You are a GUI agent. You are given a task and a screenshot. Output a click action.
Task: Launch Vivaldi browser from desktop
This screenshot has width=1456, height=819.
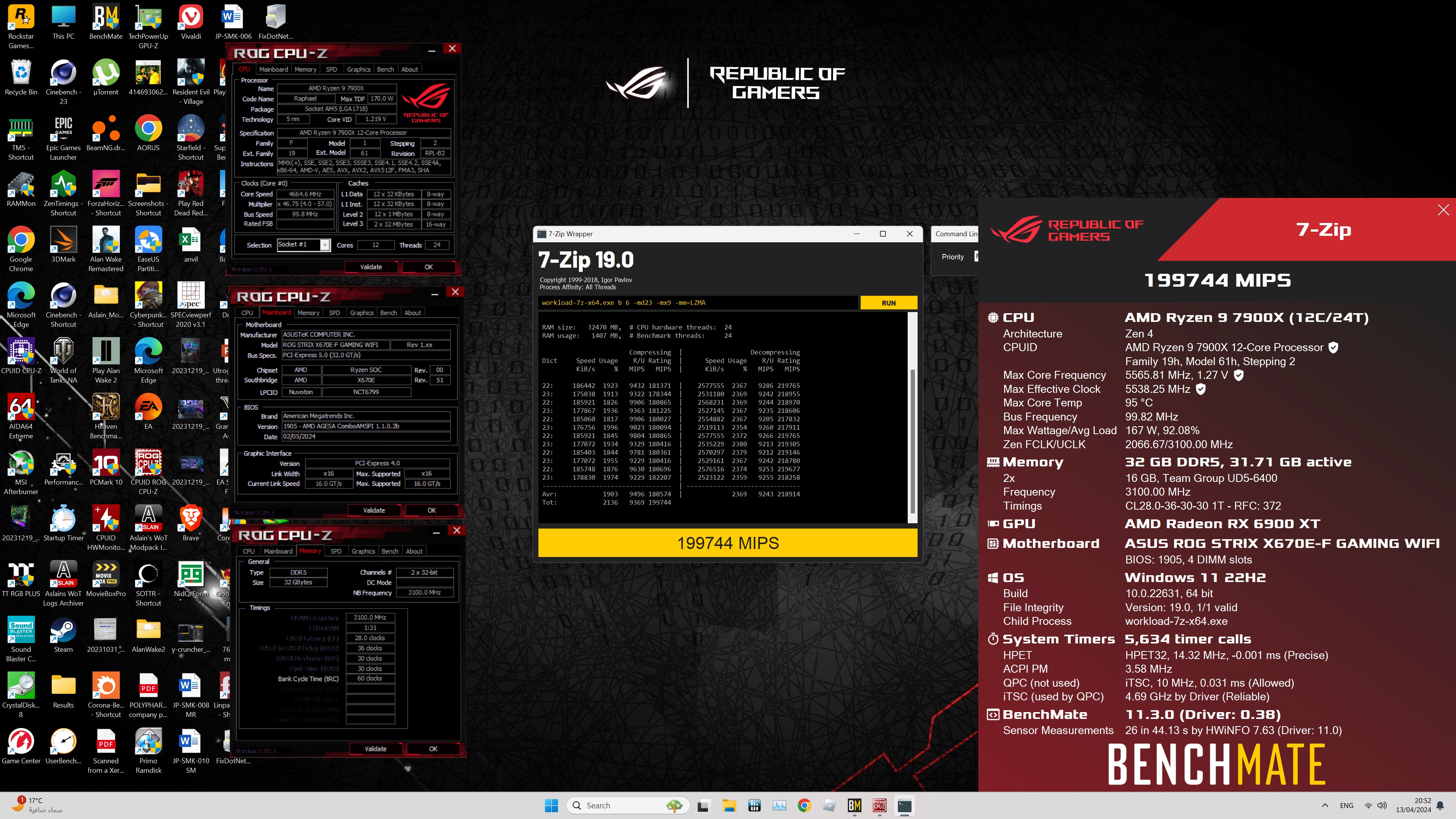[190, 23]
